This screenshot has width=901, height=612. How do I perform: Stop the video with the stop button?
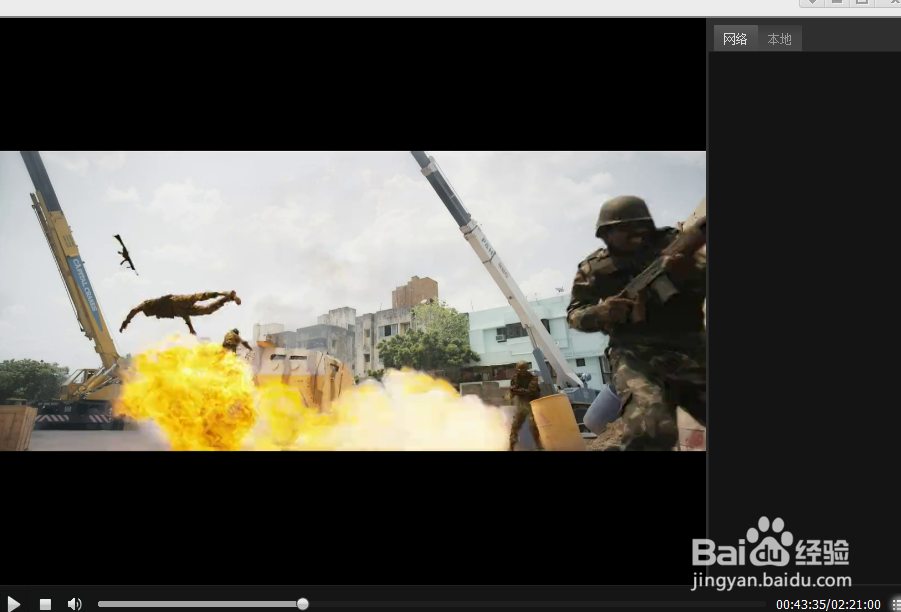[45, 604]
